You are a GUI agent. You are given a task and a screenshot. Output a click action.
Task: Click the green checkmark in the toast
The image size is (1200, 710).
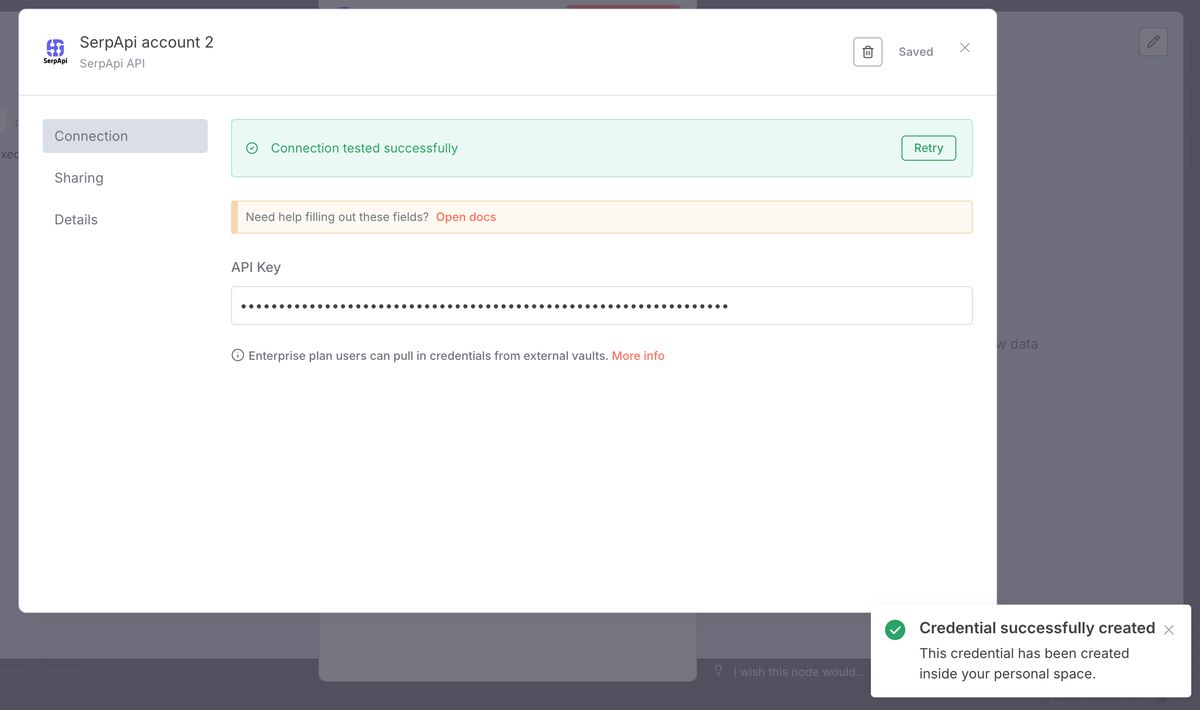[x=895, y=629]
